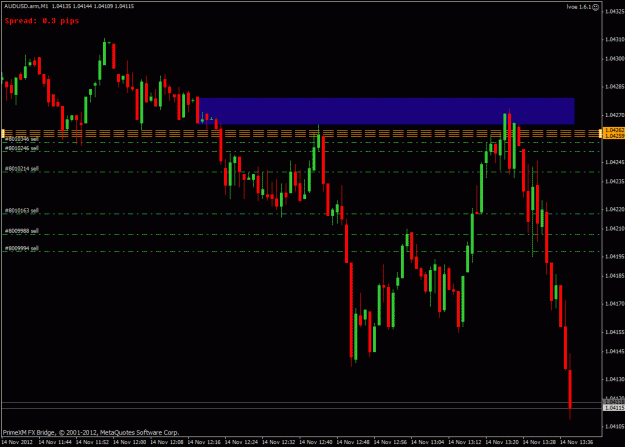Click the 1.04285 price scale value
Screen dimensions: 625x447
pos(614,87)
